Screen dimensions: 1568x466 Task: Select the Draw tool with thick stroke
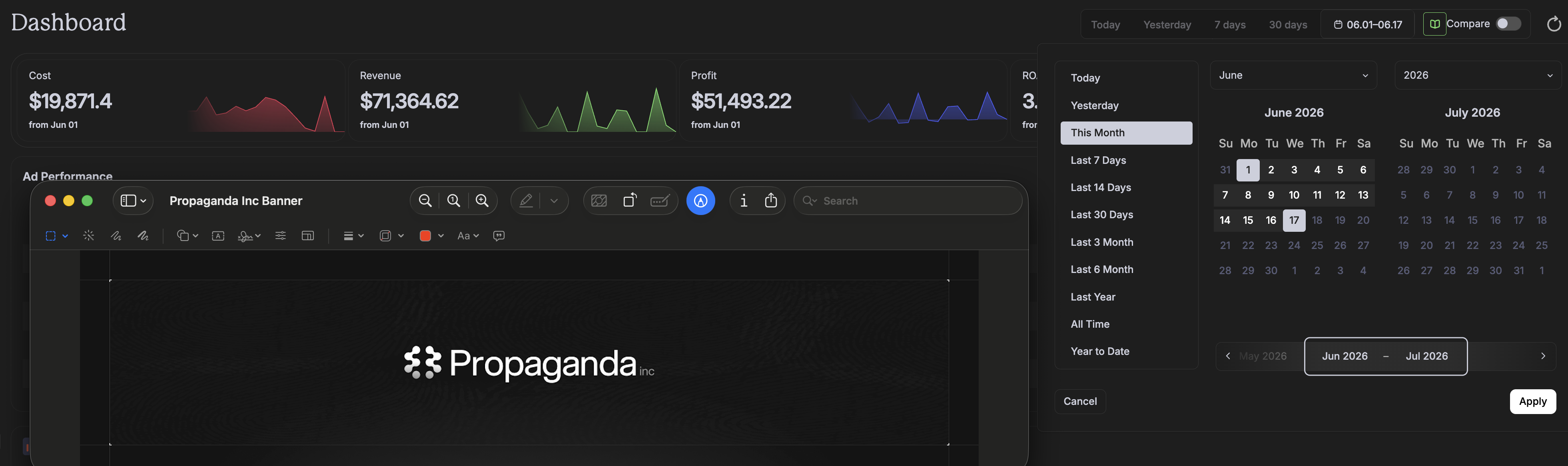[143, 236]
